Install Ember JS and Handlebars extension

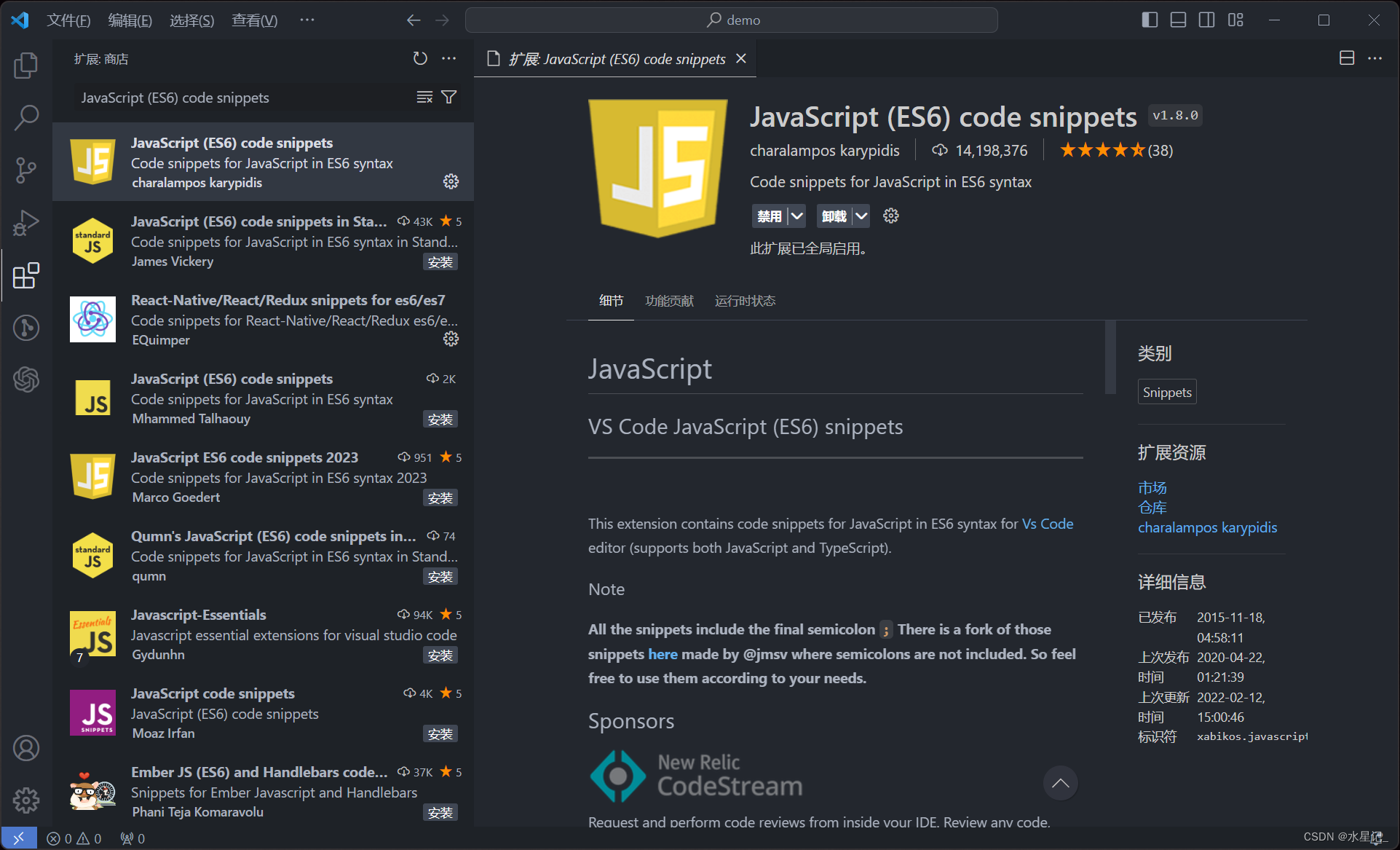pos(440,813)
